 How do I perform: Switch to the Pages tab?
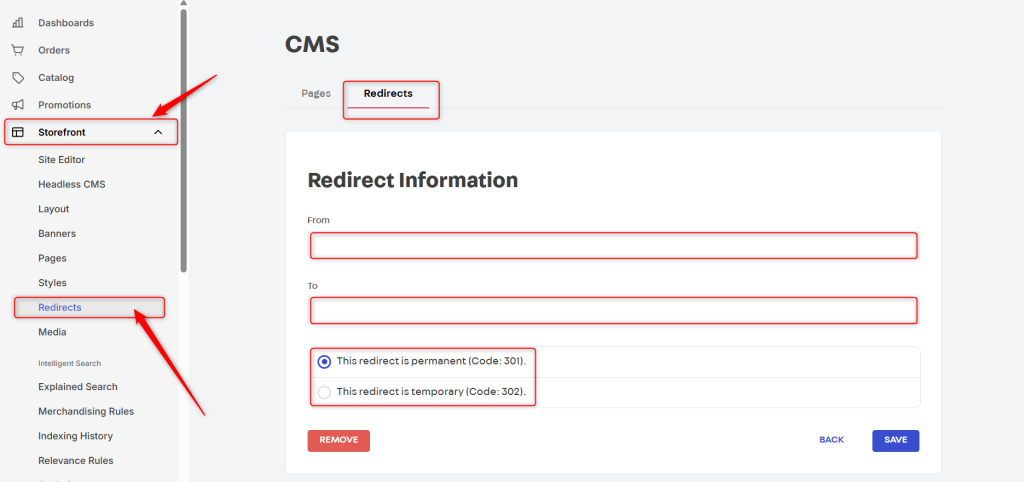click(x=316, y=94)
